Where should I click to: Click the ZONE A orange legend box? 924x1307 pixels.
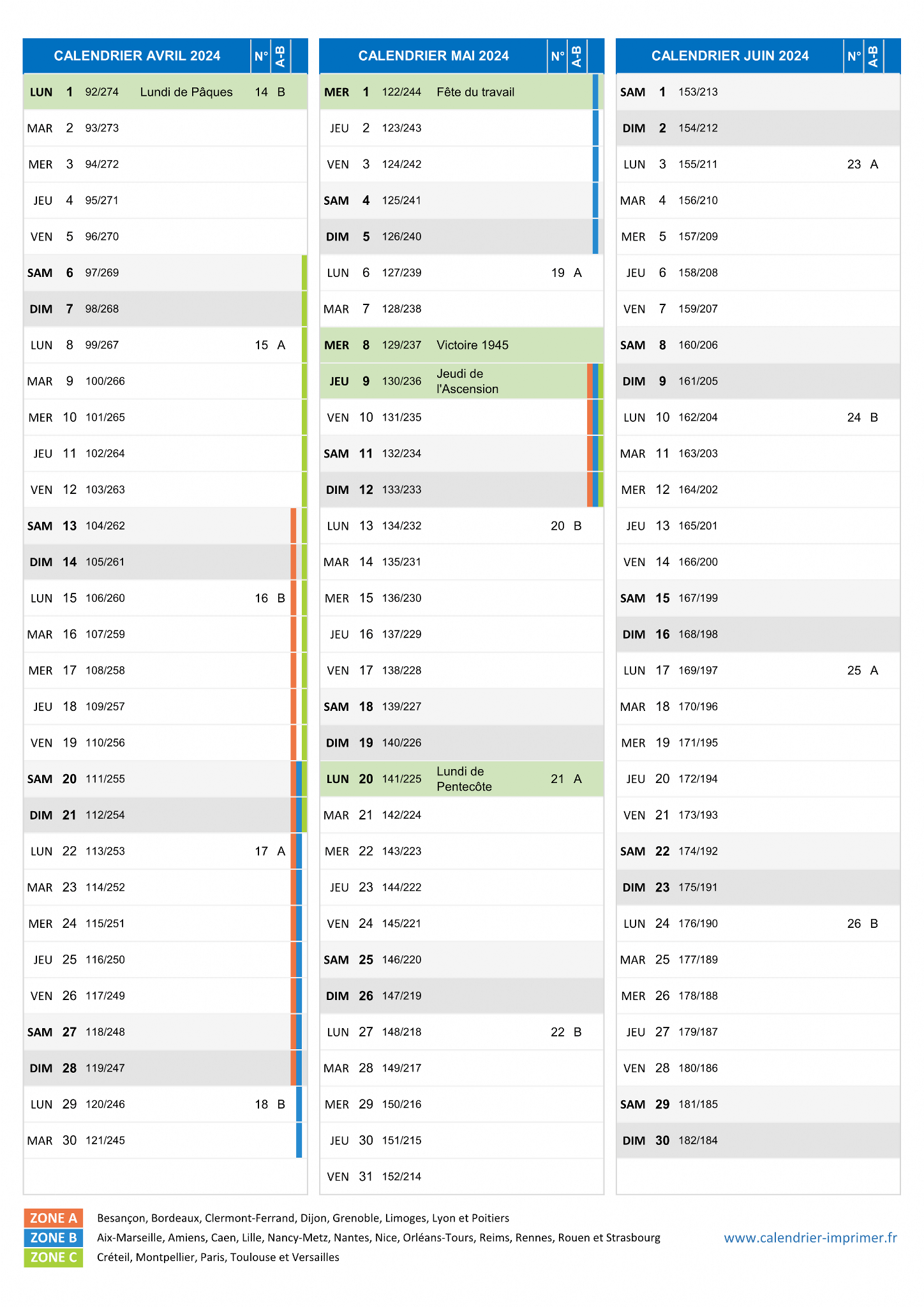(53, 1218)
